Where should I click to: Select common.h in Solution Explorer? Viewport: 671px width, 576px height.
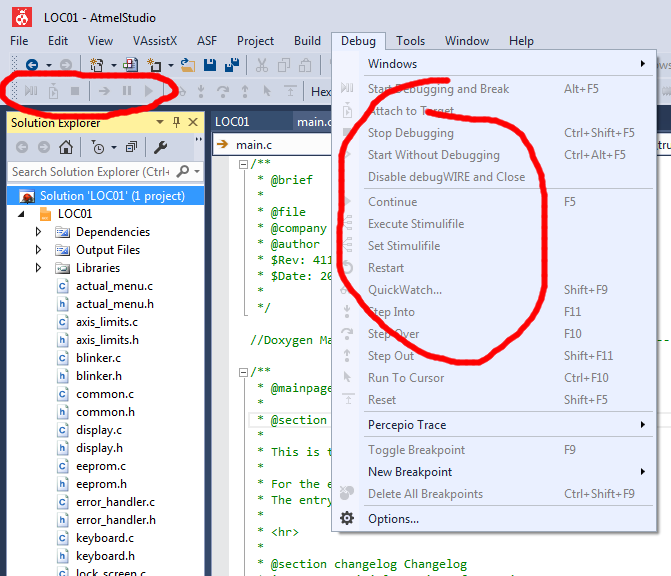(x=105, y=412)
